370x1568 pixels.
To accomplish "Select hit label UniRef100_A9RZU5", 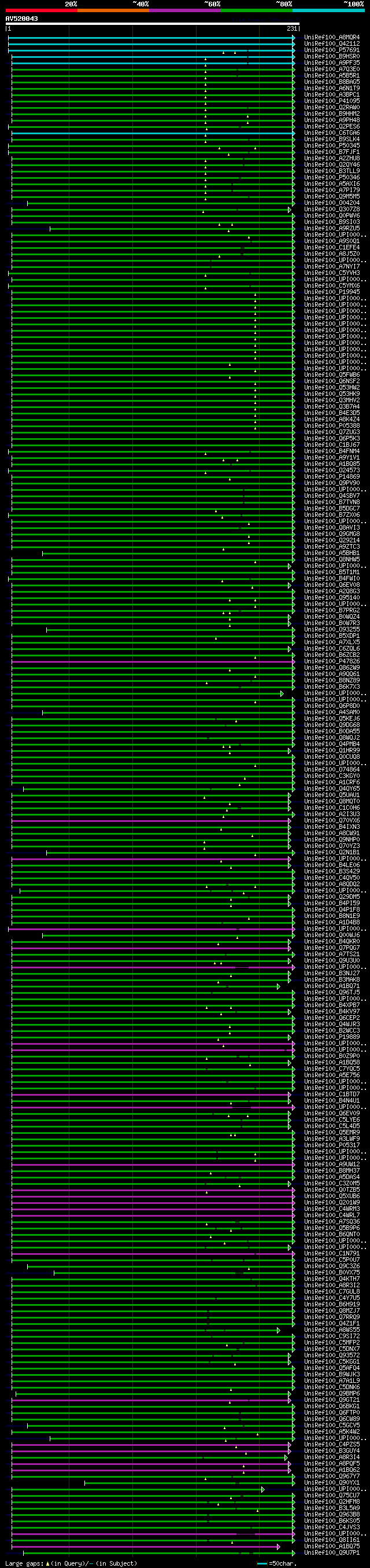I will [332, 228].
